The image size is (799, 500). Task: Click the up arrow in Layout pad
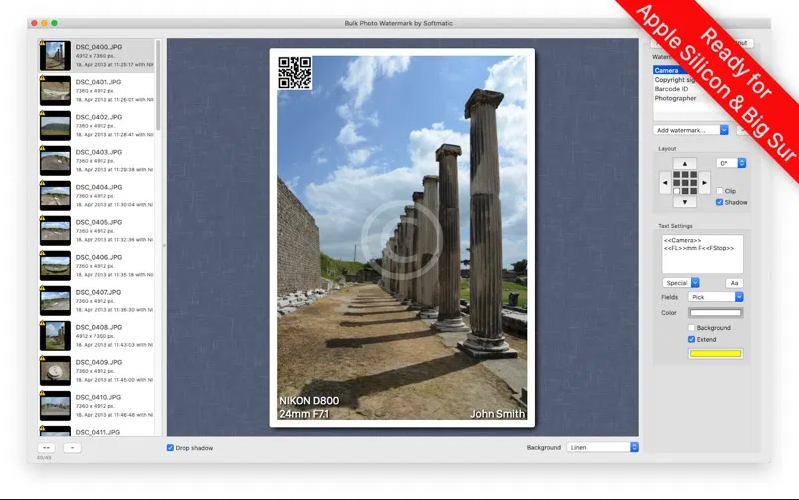tap(684, 163)
